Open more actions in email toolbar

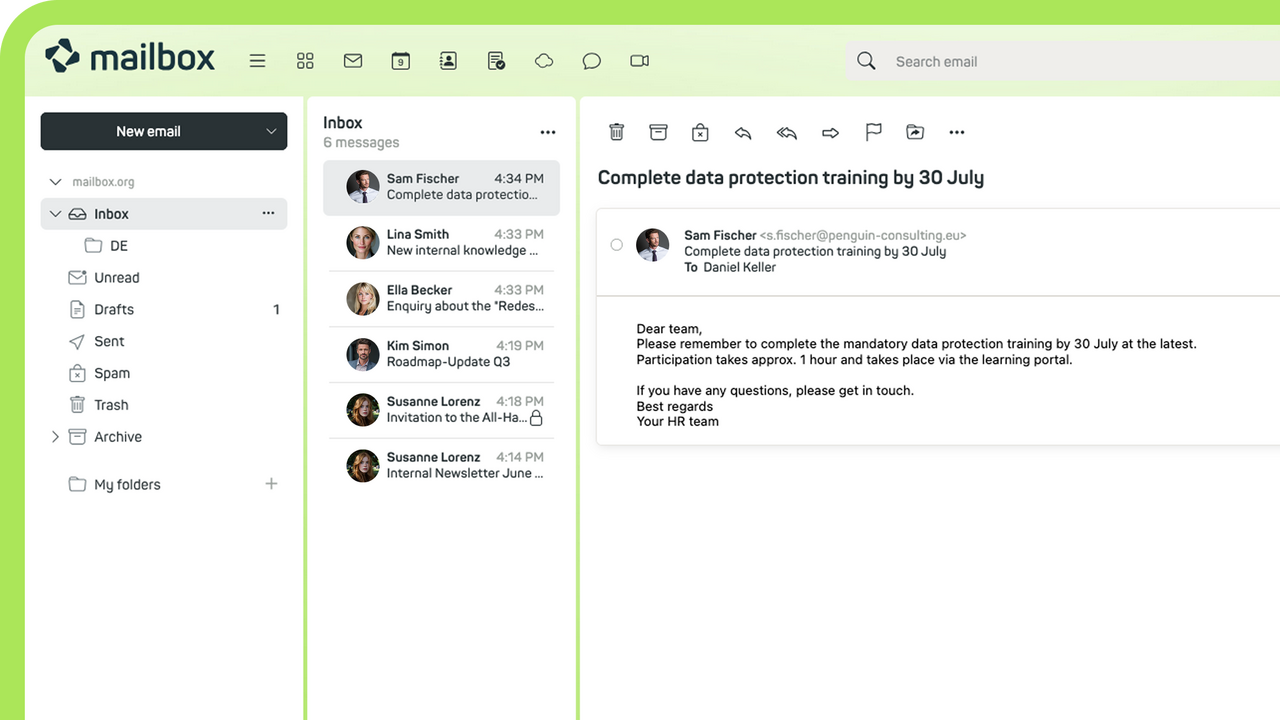click(x=957, y=132)
